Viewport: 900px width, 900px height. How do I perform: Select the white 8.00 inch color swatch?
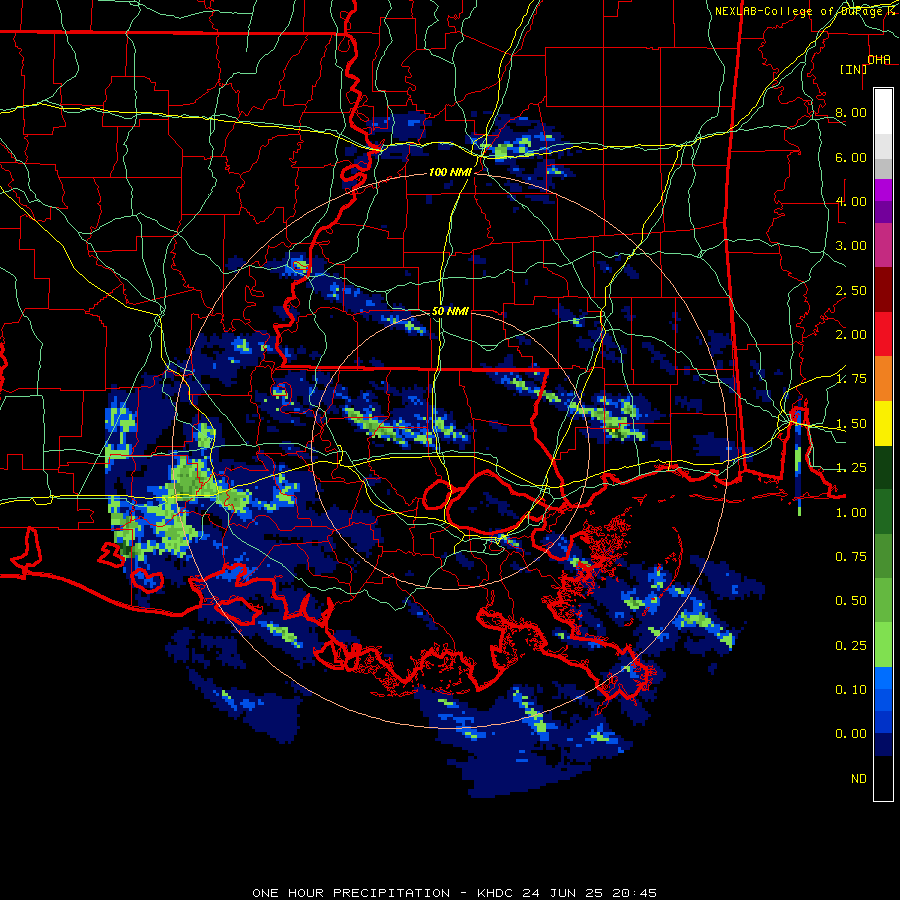(883, 111)
